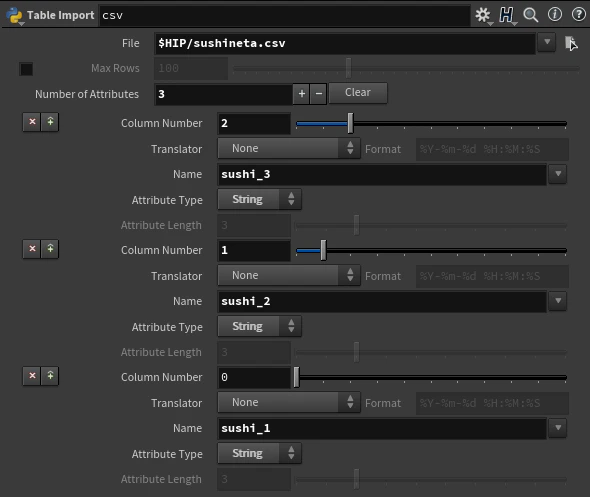Open the gear settings menu icon
This screenshot has width=590, height=497.
(x=483, y=15)
